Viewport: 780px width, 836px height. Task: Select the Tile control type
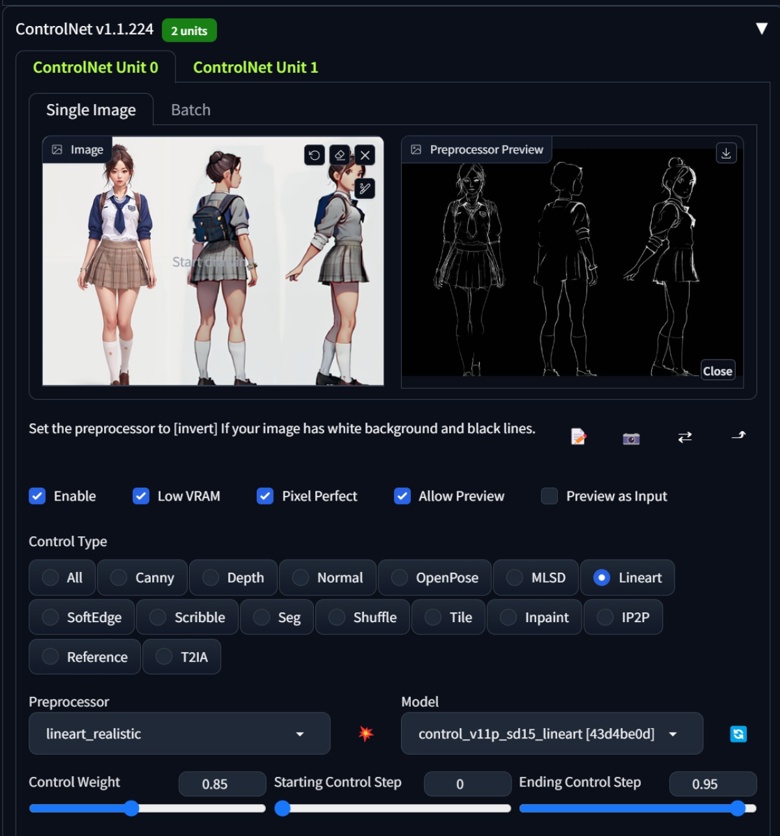click(448, 617)
